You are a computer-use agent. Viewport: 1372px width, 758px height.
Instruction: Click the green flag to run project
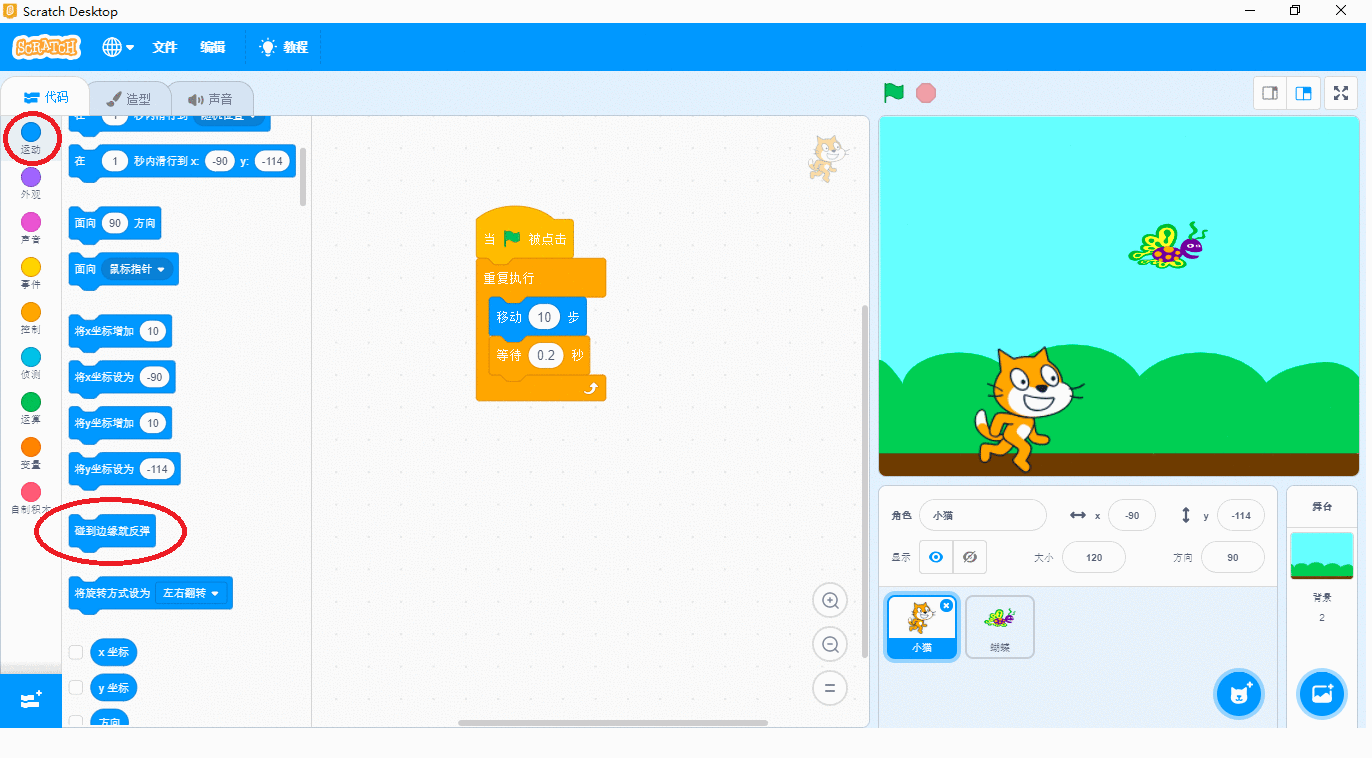894,93
